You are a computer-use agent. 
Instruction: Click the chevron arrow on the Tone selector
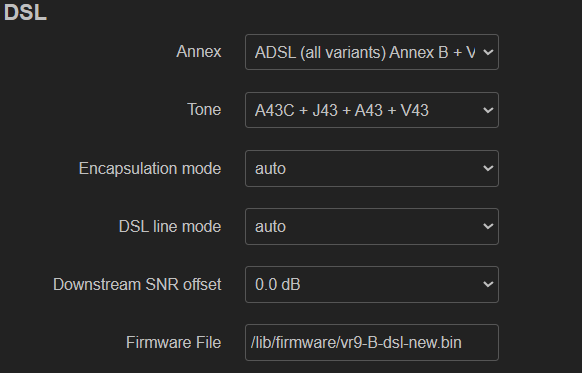tap(488, 110)
